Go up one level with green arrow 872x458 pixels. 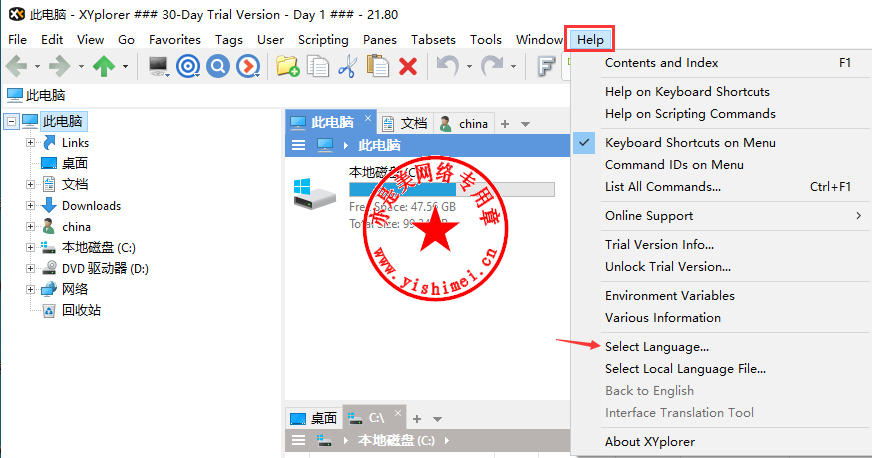click(x=103, y=66)
